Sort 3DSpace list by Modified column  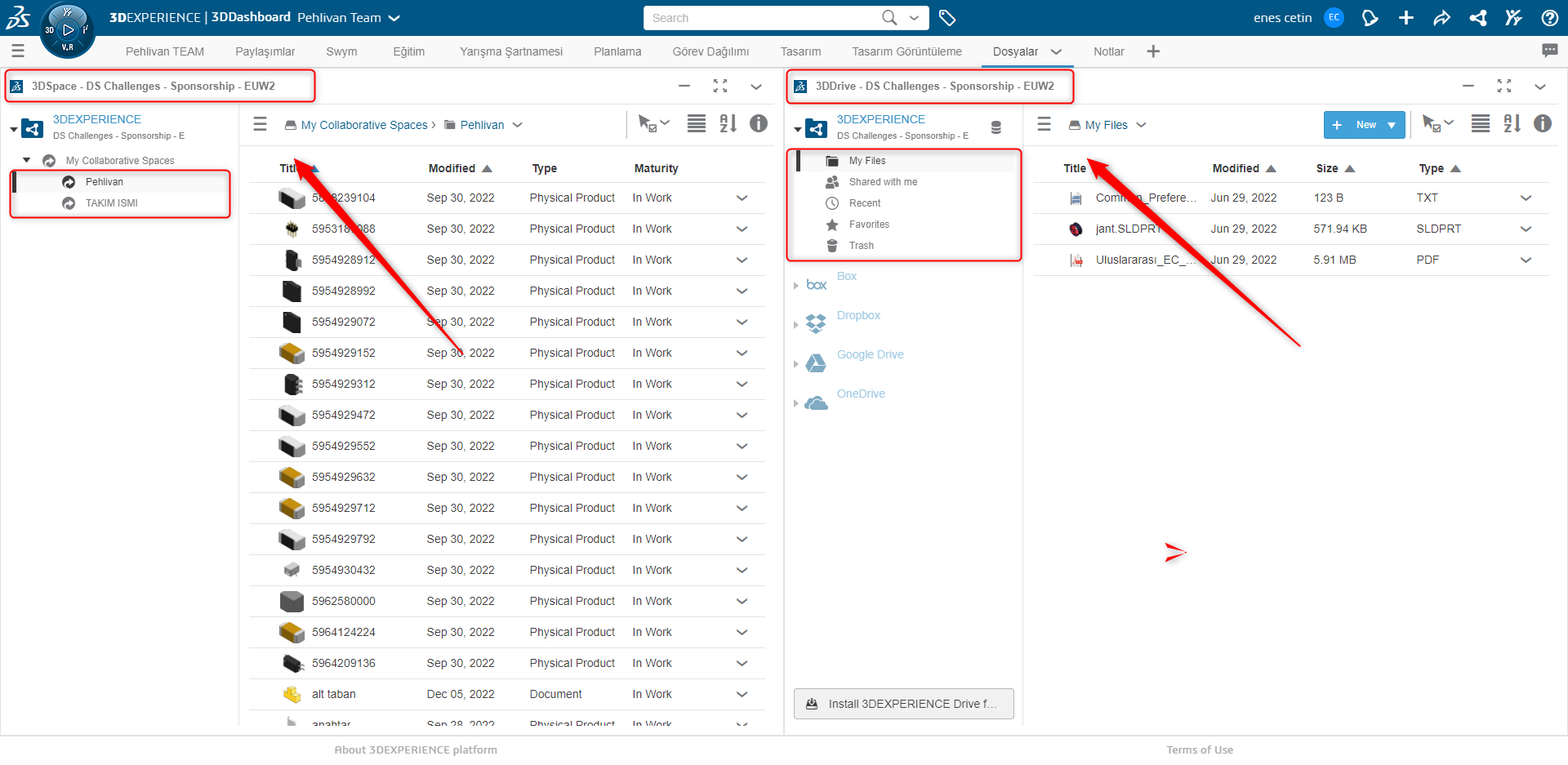(x=460, y=168)
